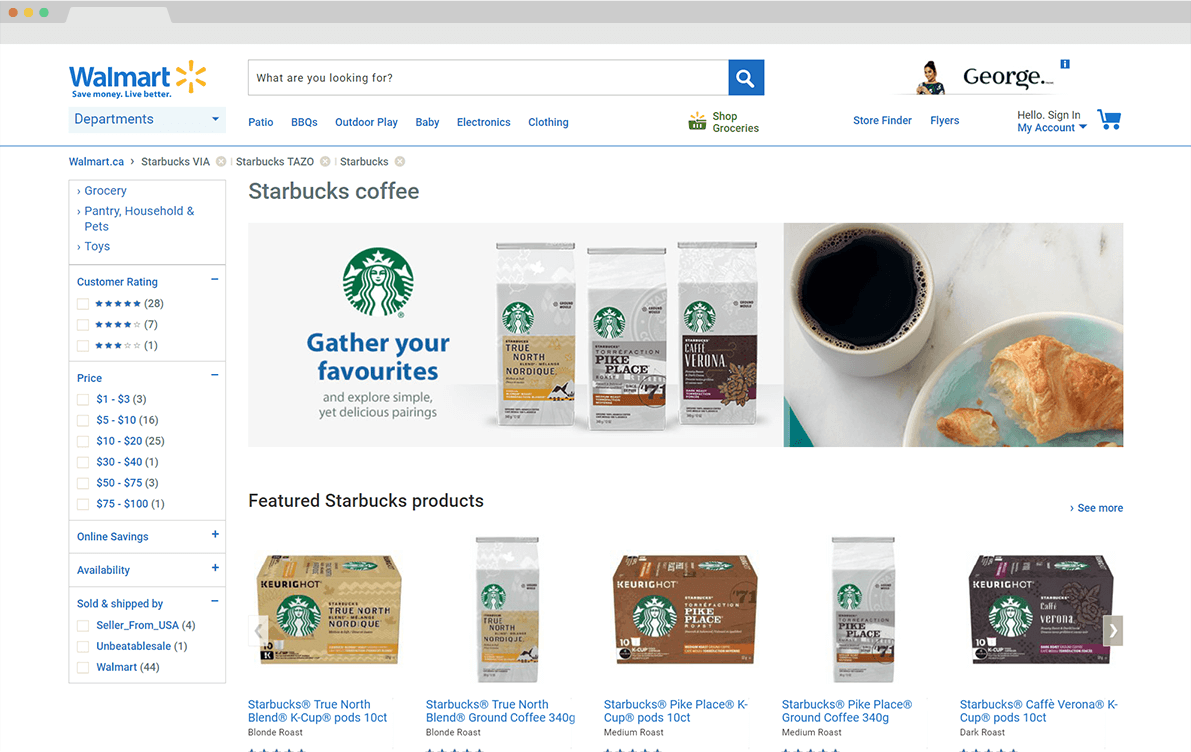The height and width of the screenshot is (752, 1191).
Task: Open the Pantry, Household & Pets category
Action: (139, 219)
